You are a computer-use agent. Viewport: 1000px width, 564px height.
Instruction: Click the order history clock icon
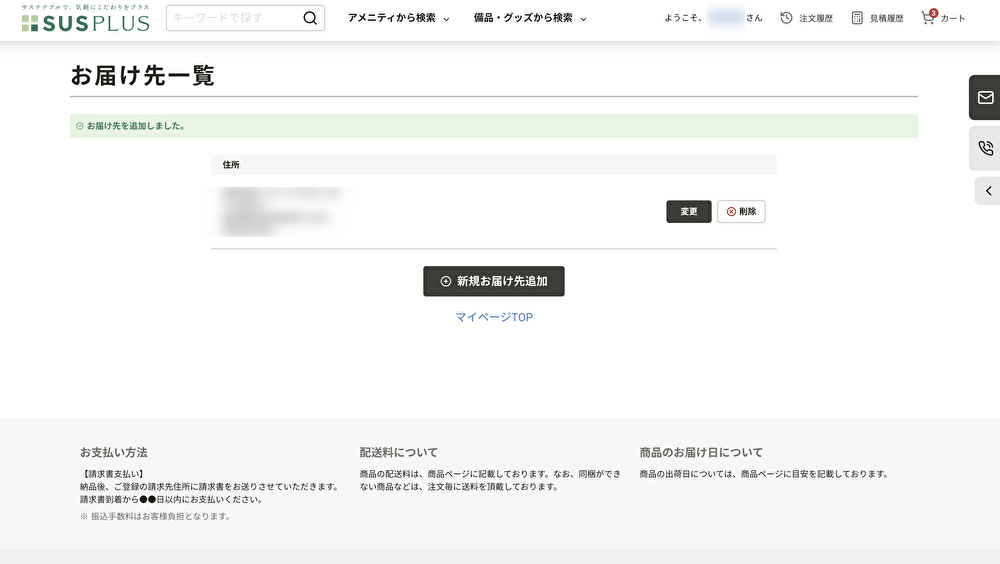point(786,18)
